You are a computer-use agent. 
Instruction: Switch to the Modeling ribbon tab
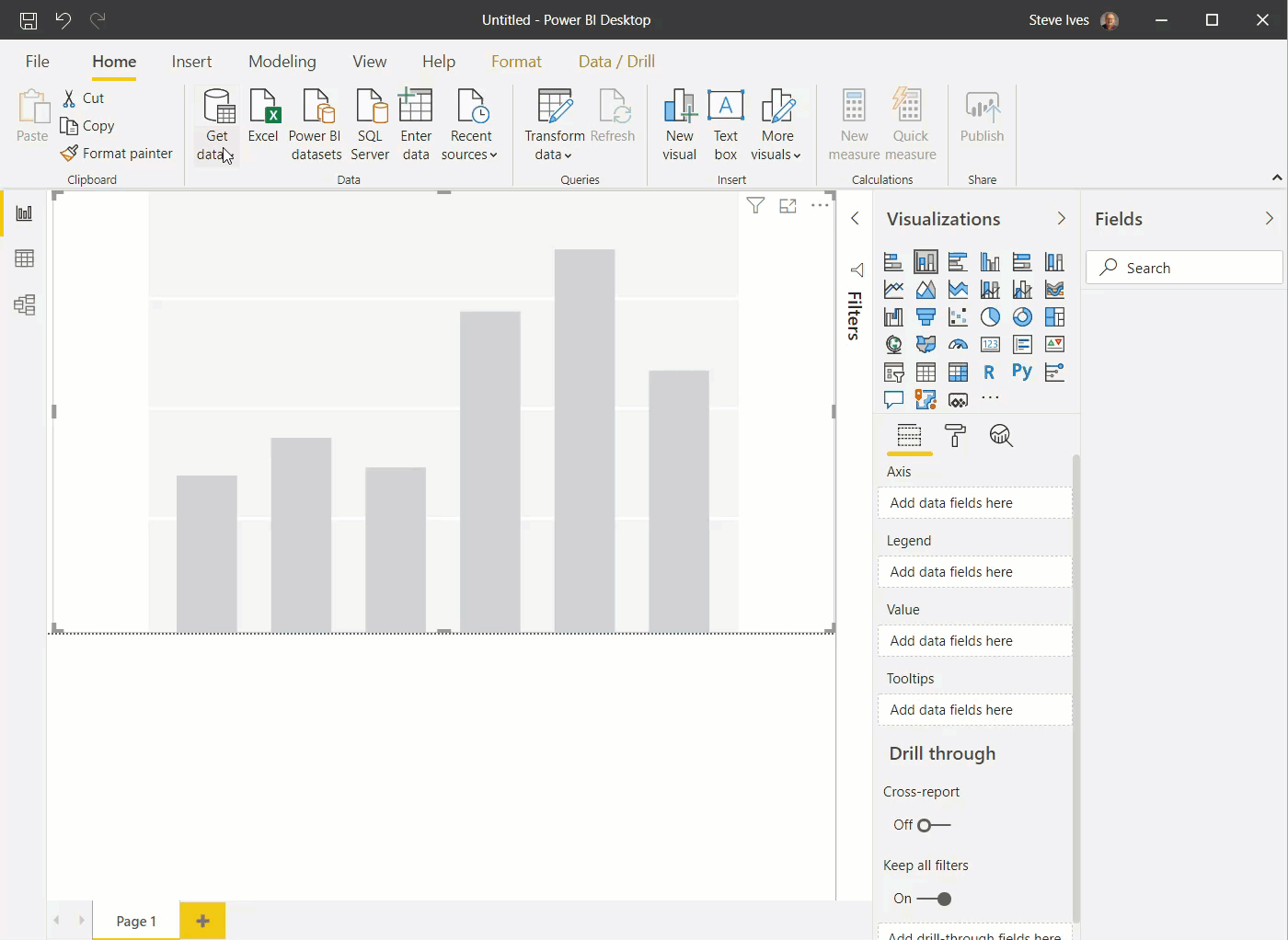pyautogui.click(x=282, y=61)
